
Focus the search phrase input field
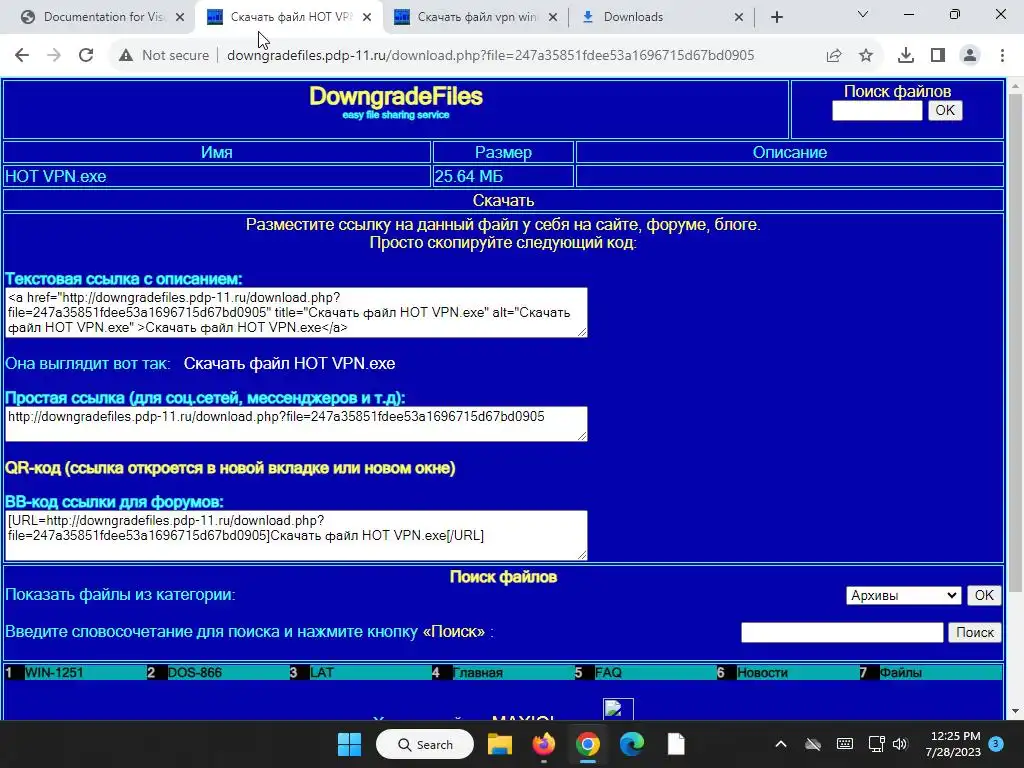point(842,632)
